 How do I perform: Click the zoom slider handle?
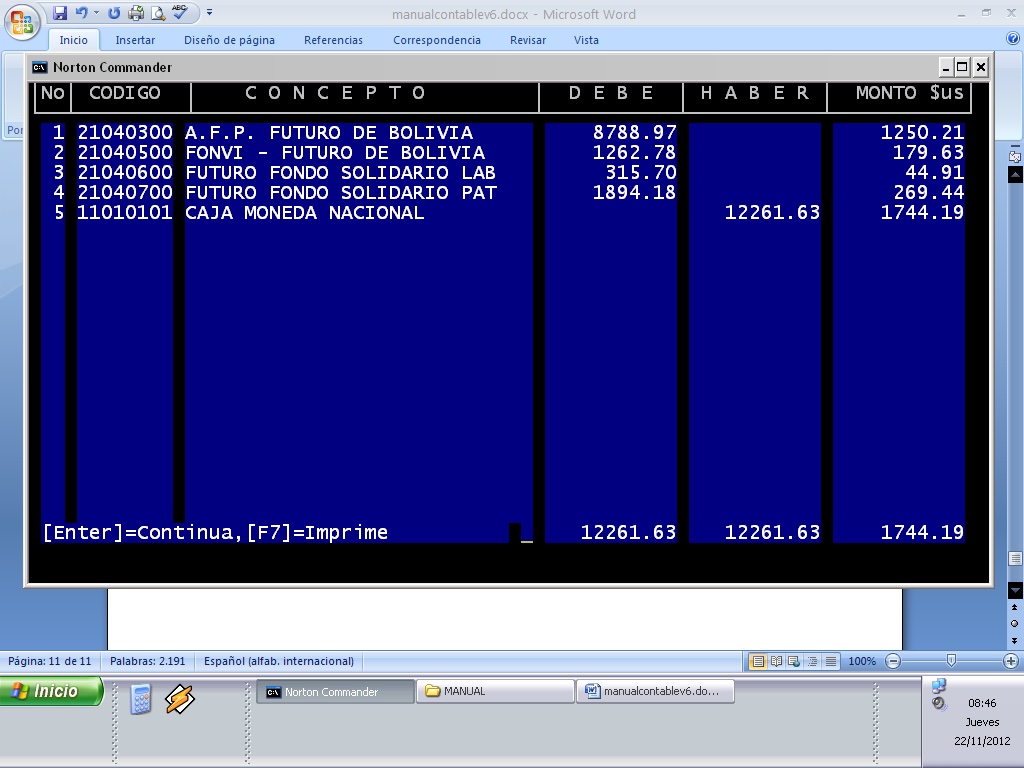point(951,661)
